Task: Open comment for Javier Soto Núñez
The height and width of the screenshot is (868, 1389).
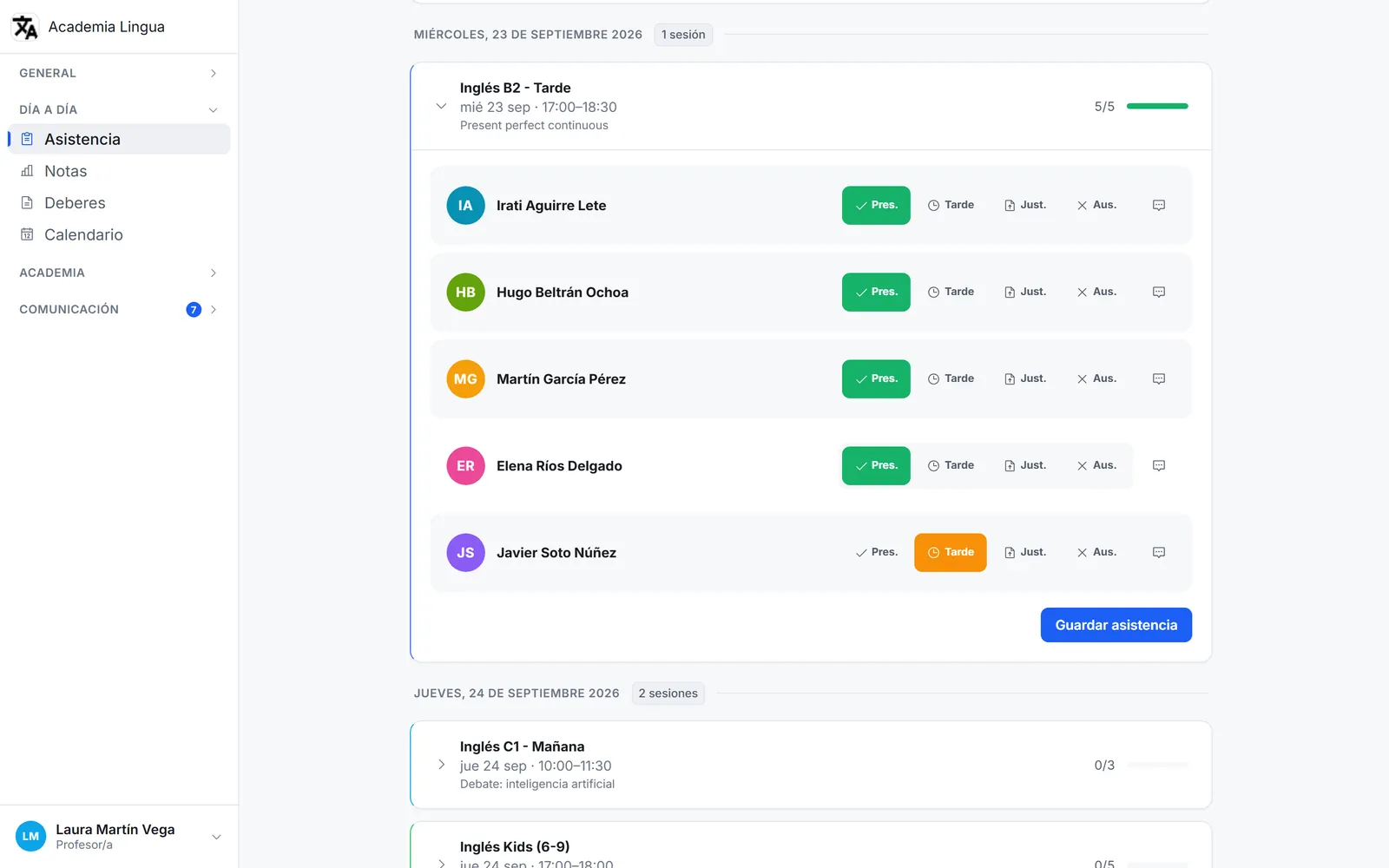Action: click(x=1158, y=553)
